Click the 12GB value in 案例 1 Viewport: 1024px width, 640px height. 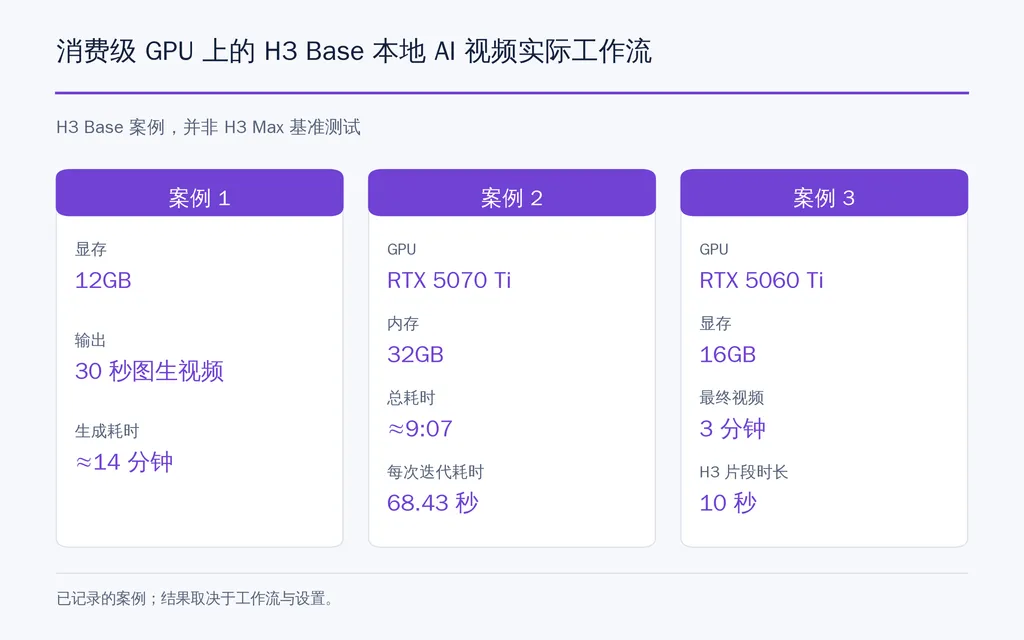(103, 280)
